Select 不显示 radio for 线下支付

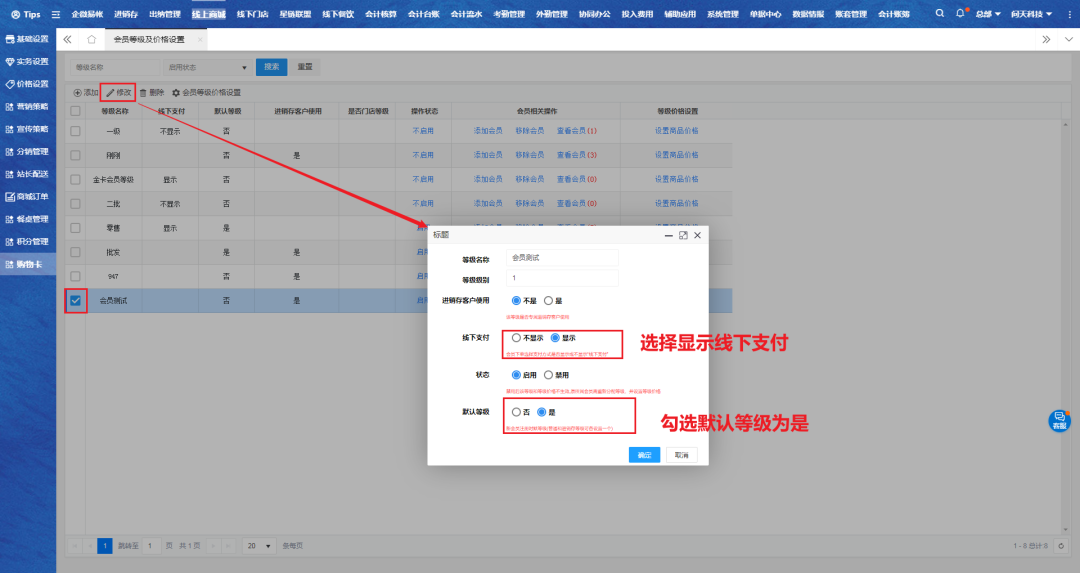tap(517, 338)
